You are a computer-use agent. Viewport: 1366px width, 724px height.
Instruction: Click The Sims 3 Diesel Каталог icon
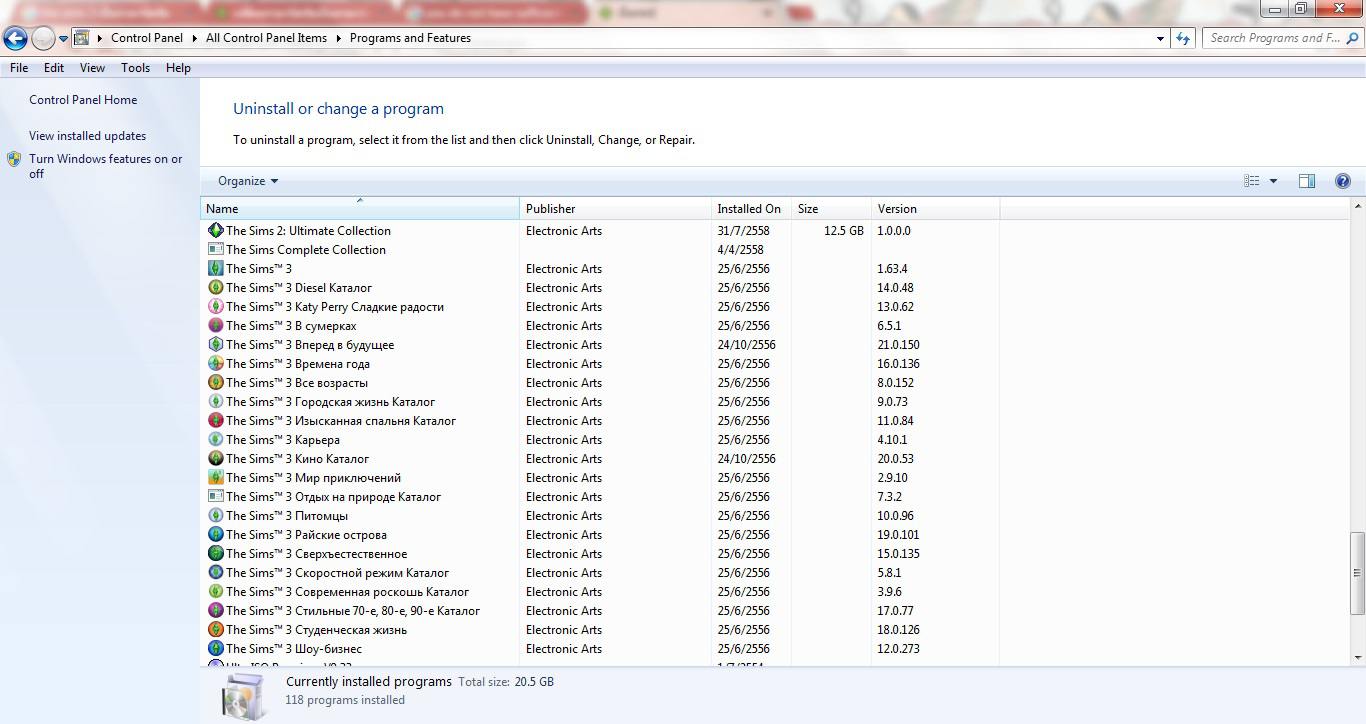[215, 287]
